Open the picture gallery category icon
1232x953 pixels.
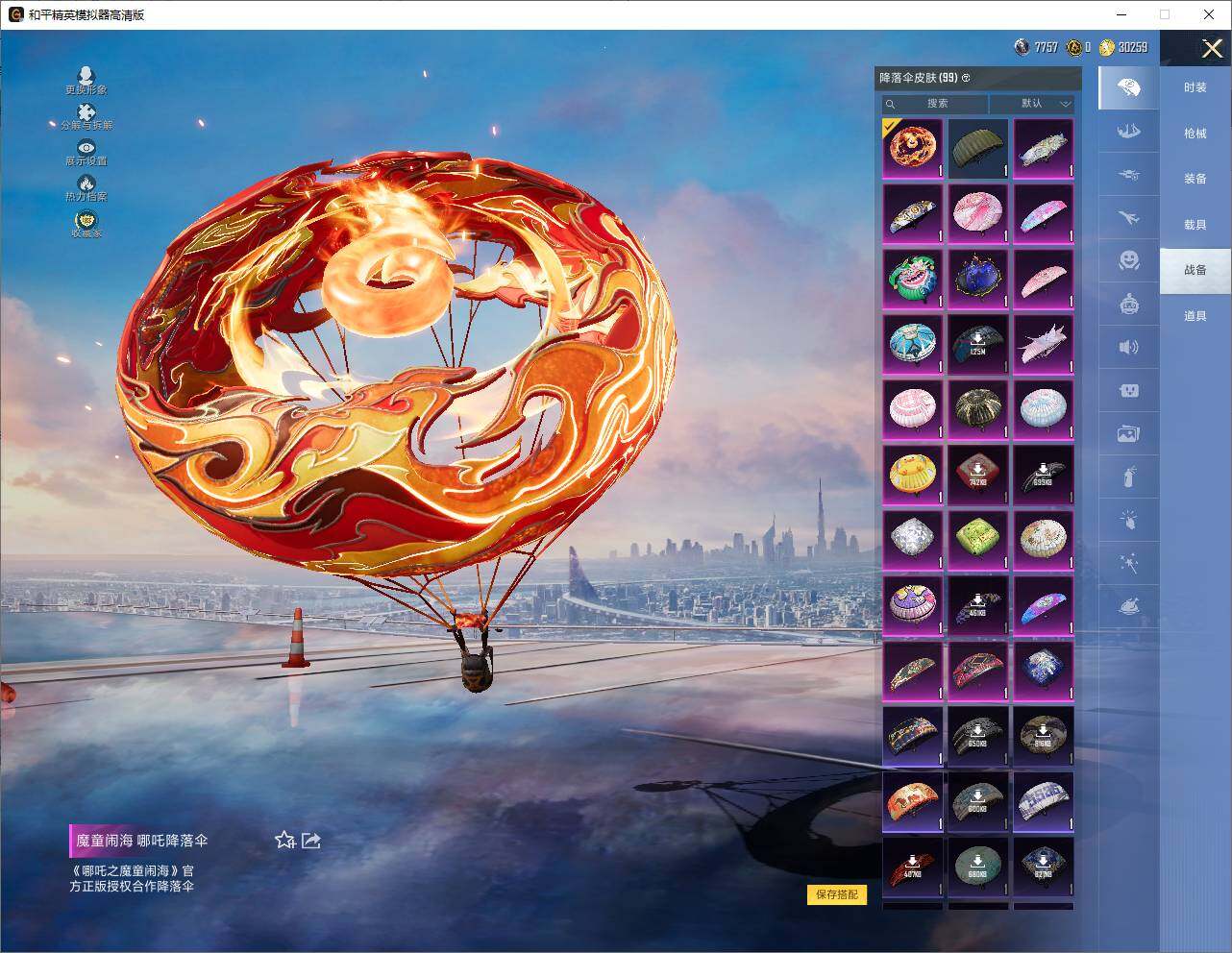click(1129, 433)
